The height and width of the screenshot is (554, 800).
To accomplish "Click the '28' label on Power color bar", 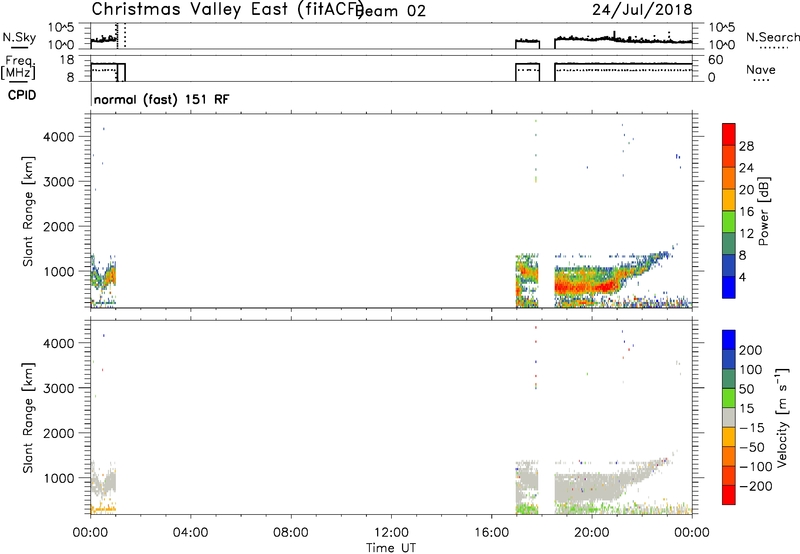I will click(746, 146).
